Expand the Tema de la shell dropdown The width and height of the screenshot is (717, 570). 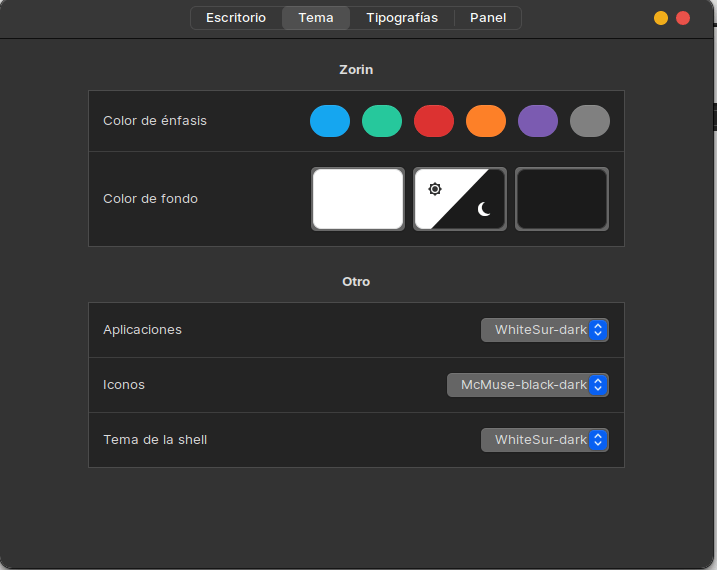pos(545,440)
